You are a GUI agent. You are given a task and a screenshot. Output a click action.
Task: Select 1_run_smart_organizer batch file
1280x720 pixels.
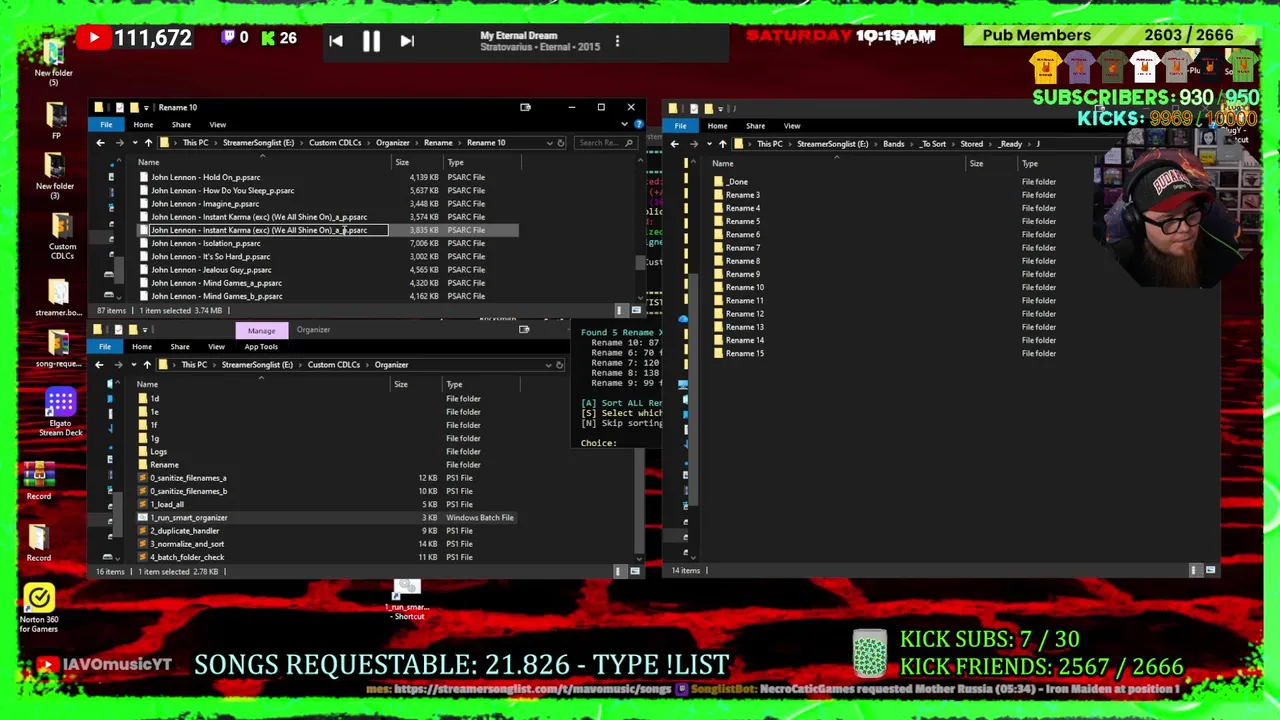(189, 518)
